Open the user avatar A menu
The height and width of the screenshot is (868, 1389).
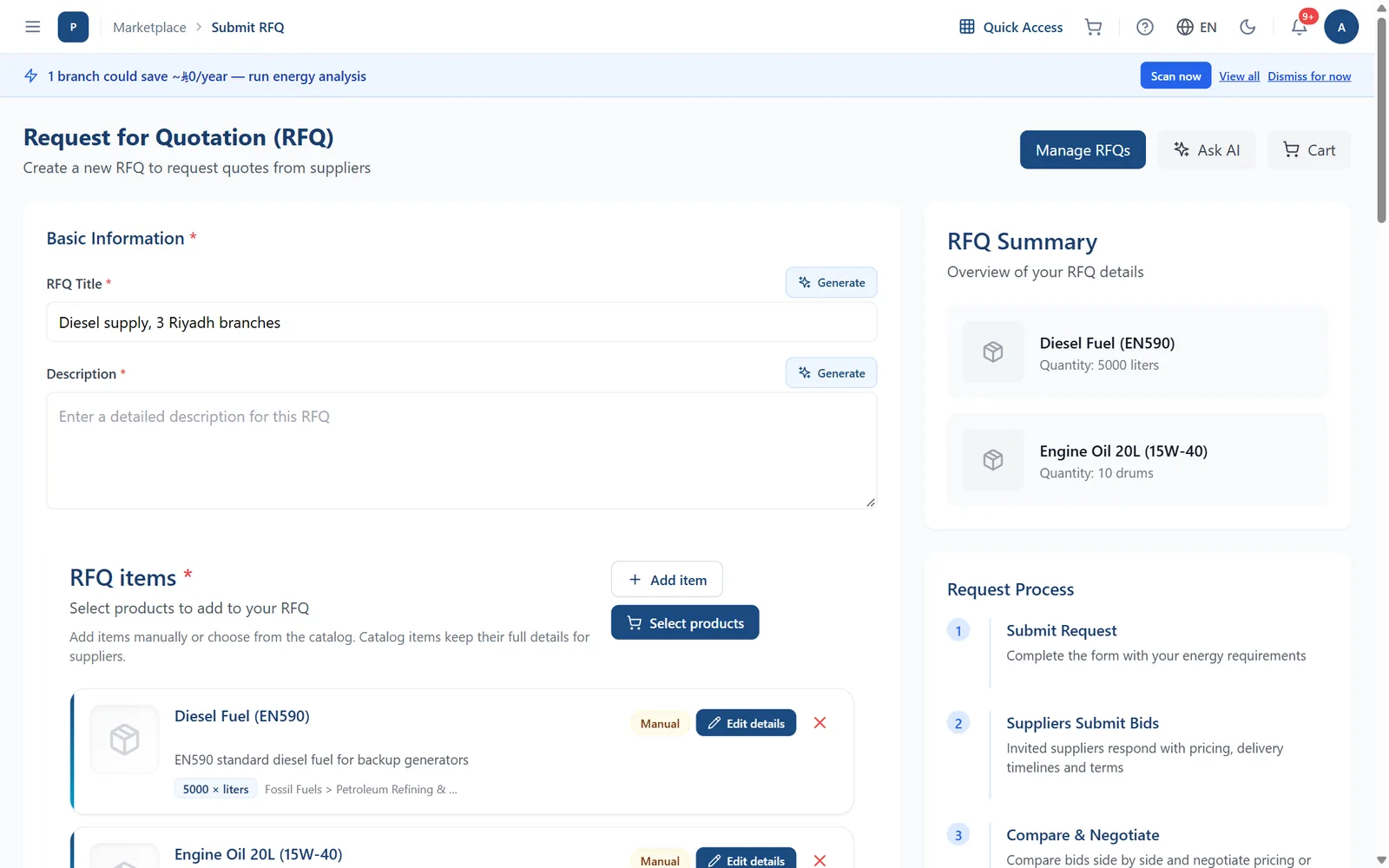pos(1341,27)
